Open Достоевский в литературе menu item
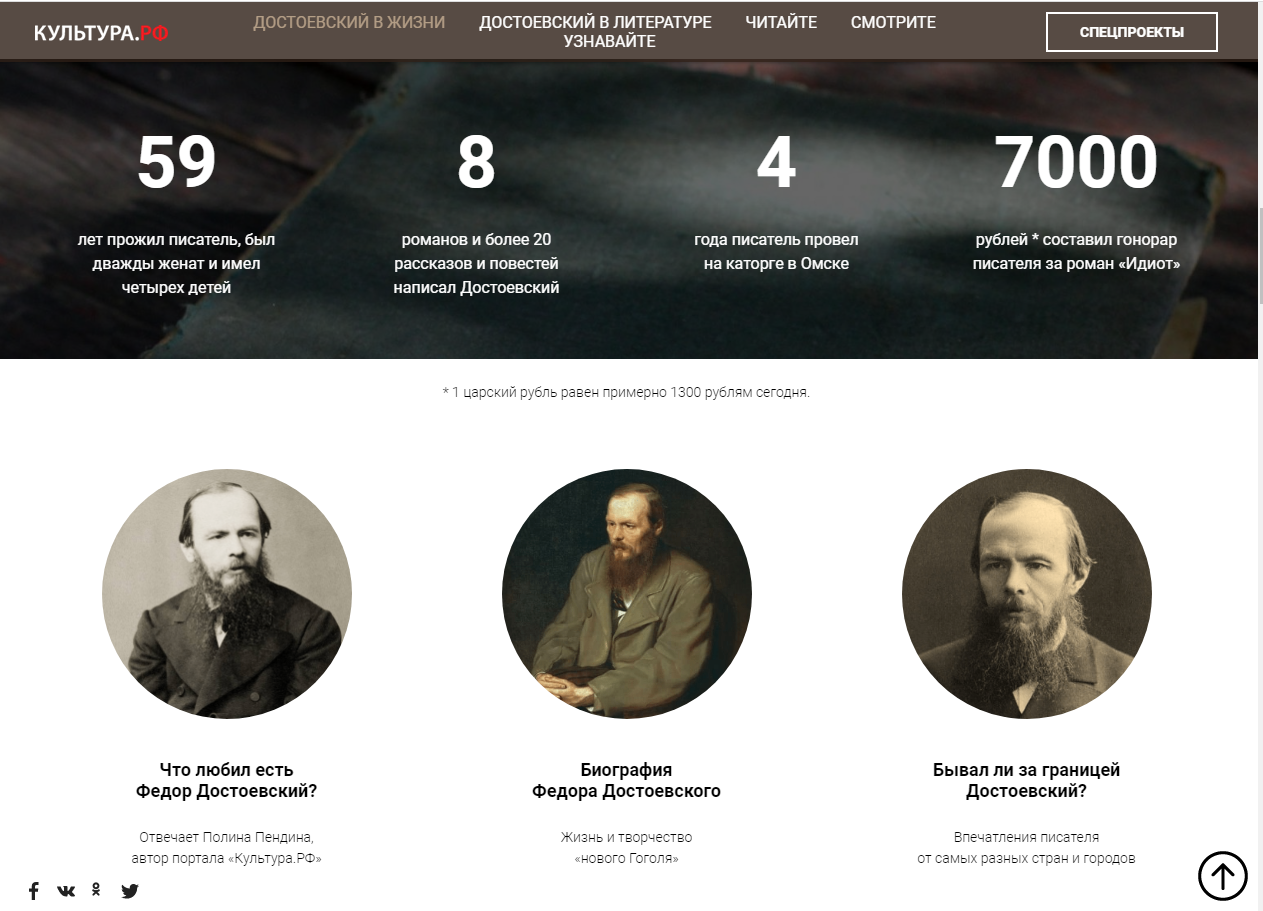 point(595,22)
